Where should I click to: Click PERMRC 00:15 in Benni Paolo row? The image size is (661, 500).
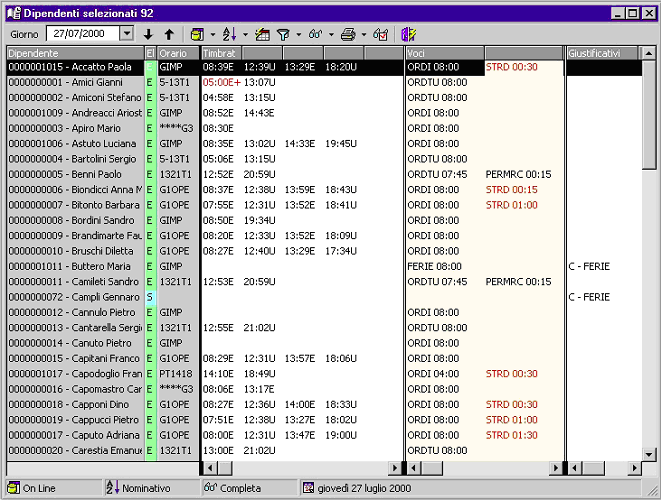[x=518, y=174]
